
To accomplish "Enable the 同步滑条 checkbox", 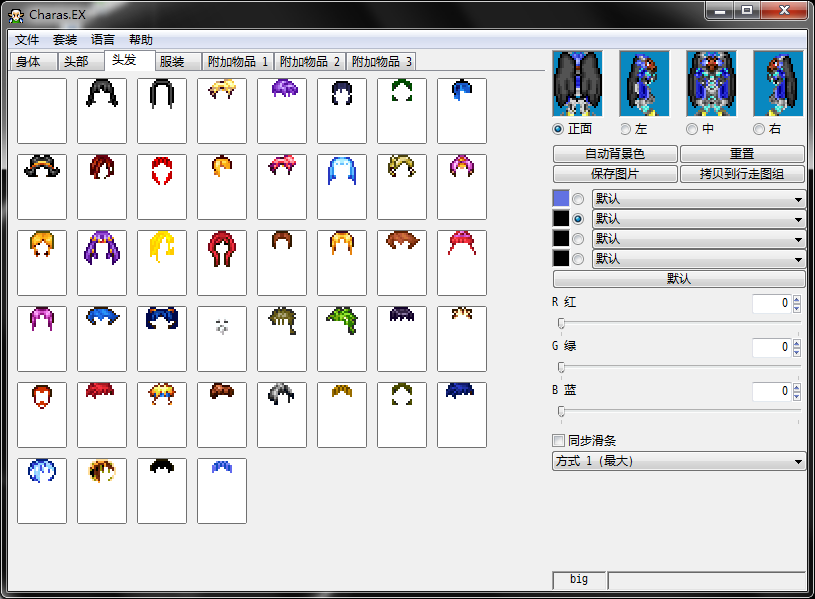I will pos(559,441).
